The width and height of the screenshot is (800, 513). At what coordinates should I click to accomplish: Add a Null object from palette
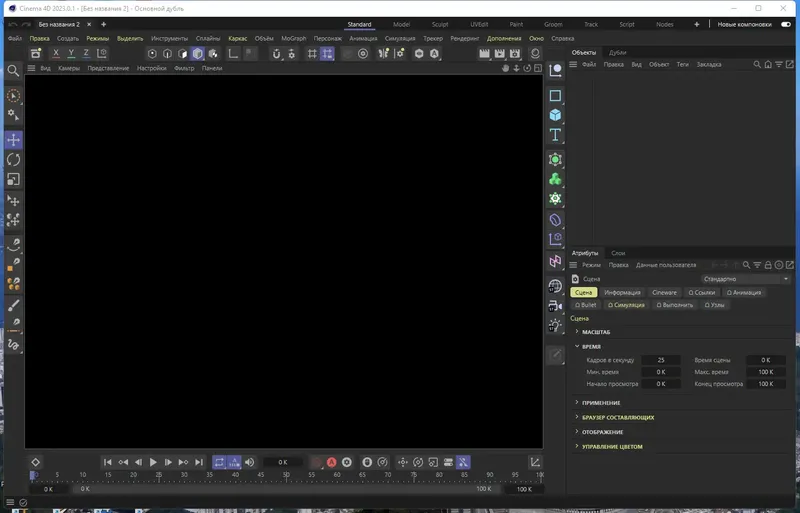[555, 70]
